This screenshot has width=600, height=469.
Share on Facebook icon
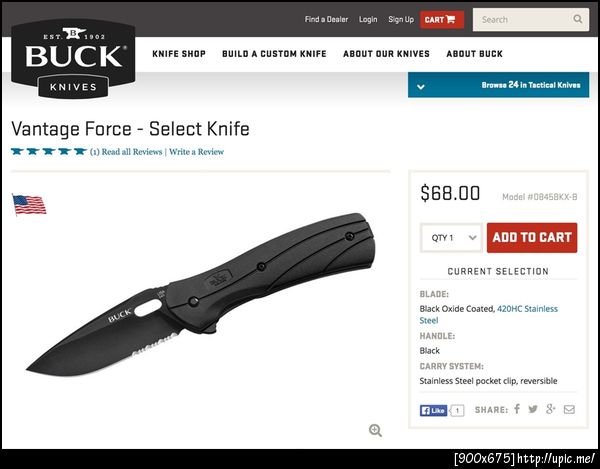517,409
